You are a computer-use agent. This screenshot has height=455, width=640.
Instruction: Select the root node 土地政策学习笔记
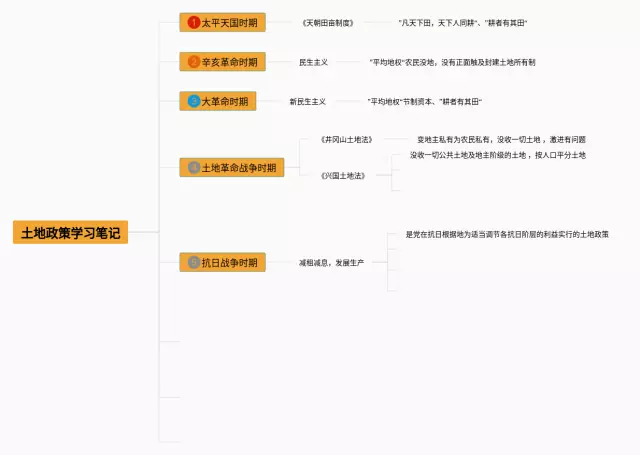tap(70, 233)
